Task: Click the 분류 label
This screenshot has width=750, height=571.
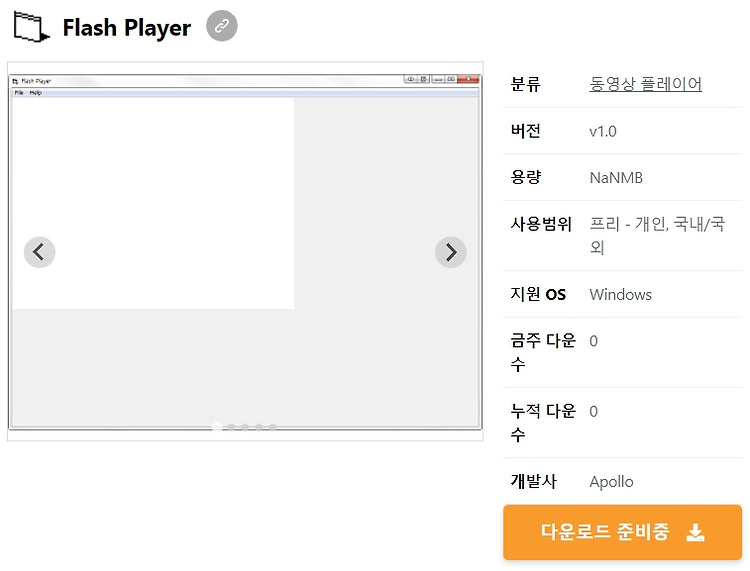Action: click(526, 84)
